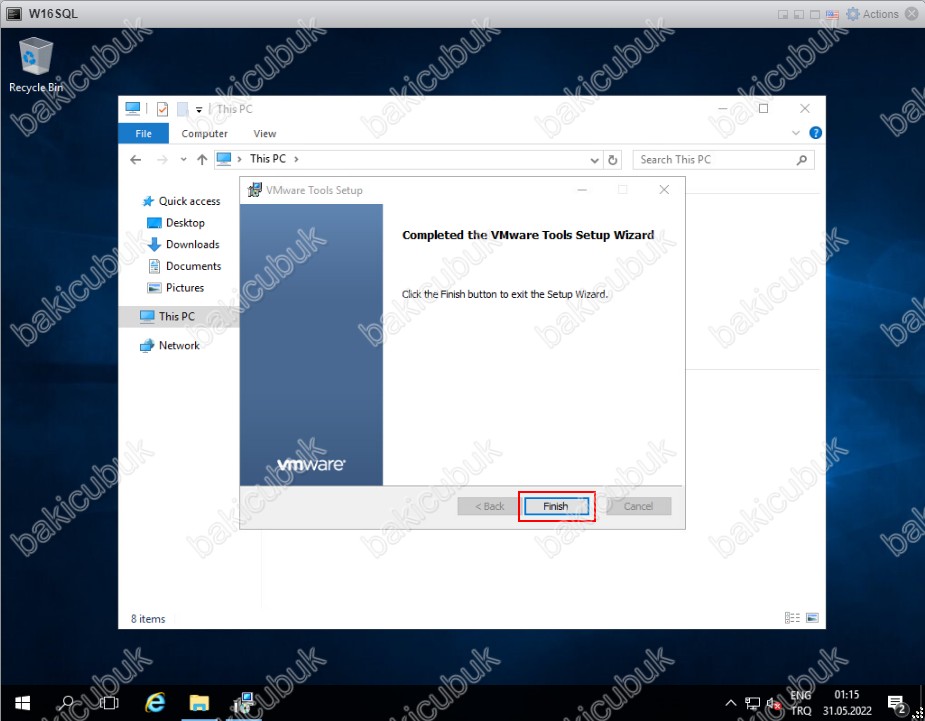This screenshot has width=925, height=721.
Task: Click Finish in VMware Tools Setup
Action: (556, 506)
